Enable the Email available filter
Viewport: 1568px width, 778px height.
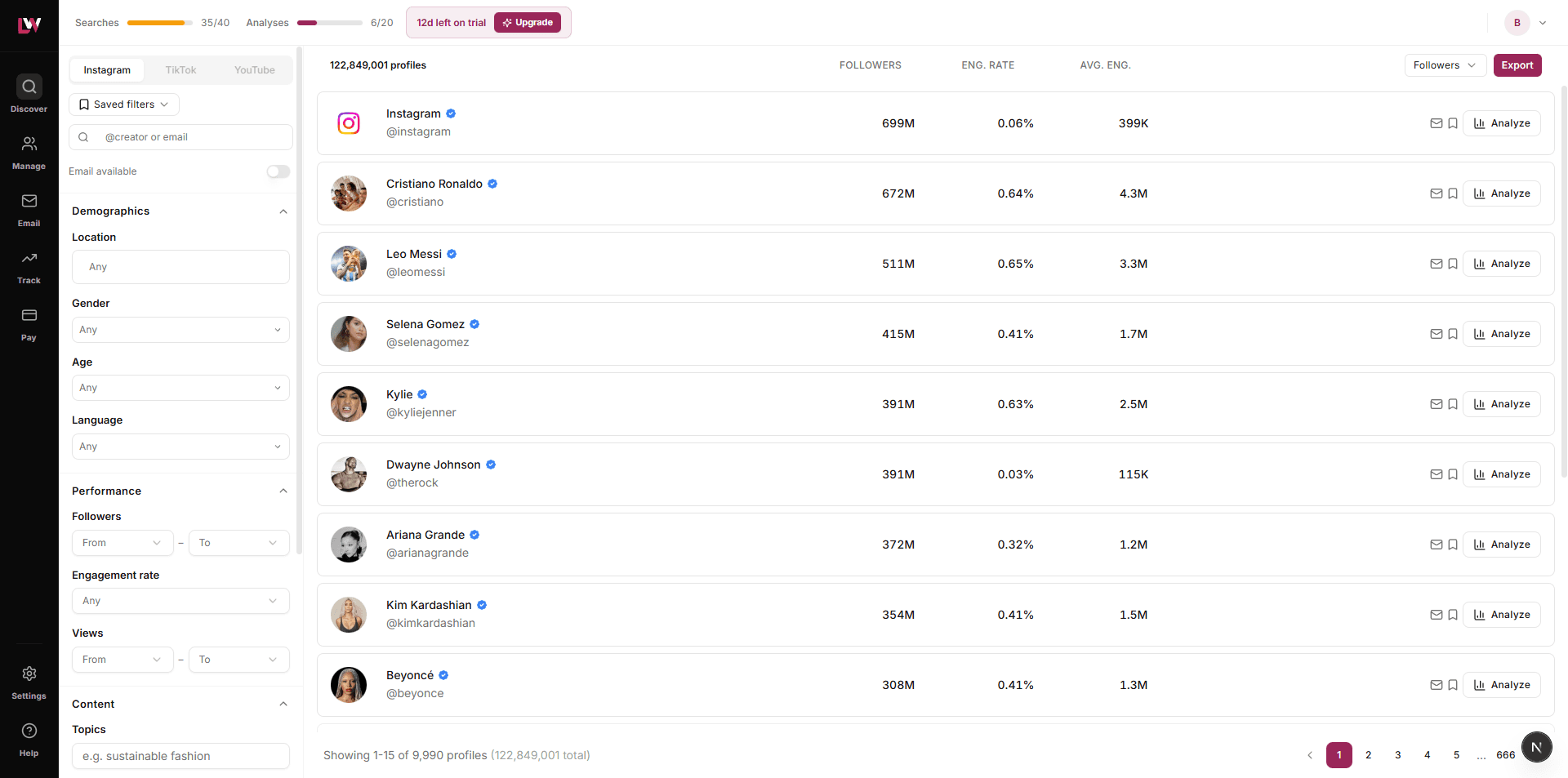pos(278,171)
